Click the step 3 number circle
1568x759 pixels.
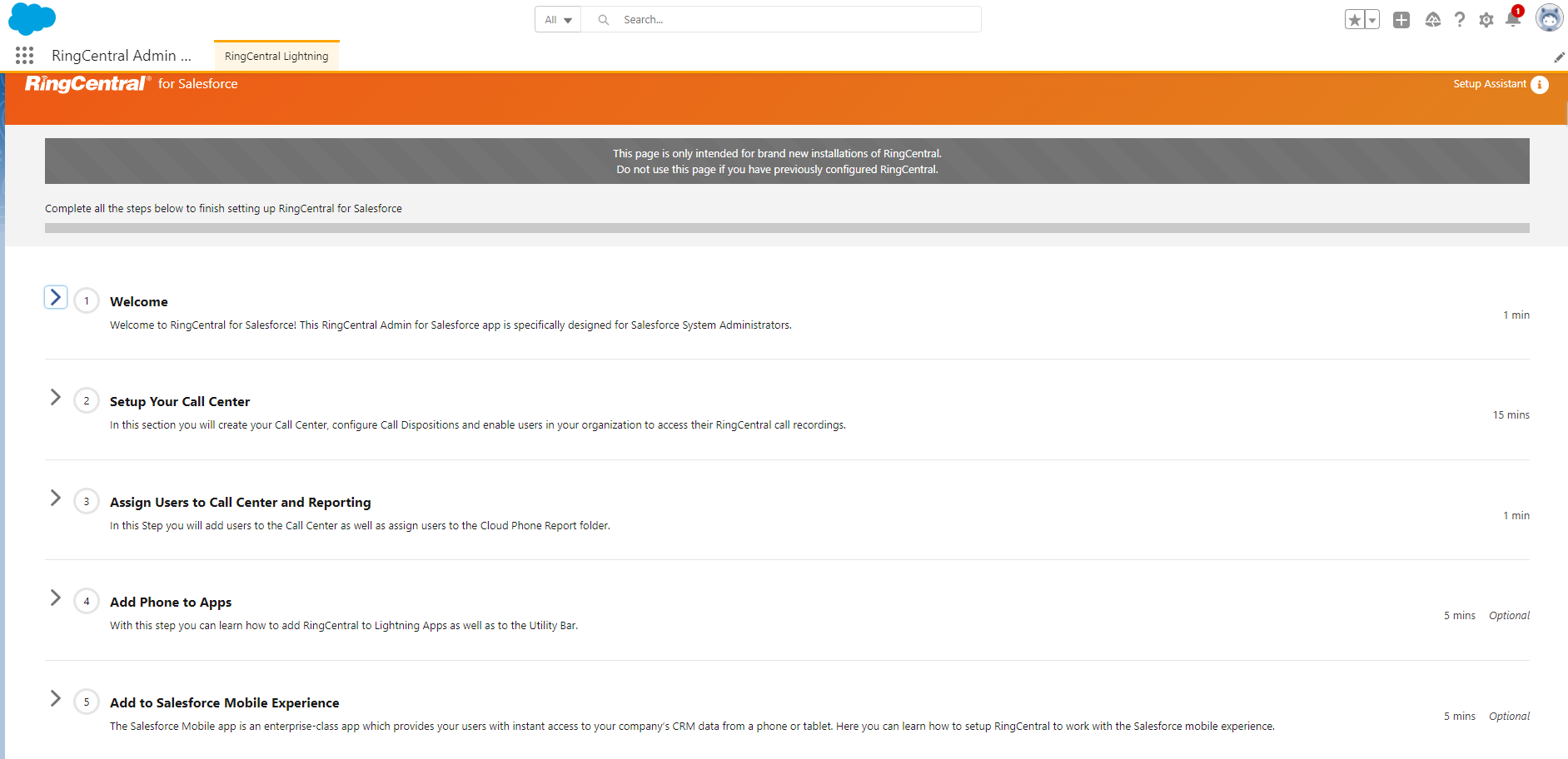point(87,501)
